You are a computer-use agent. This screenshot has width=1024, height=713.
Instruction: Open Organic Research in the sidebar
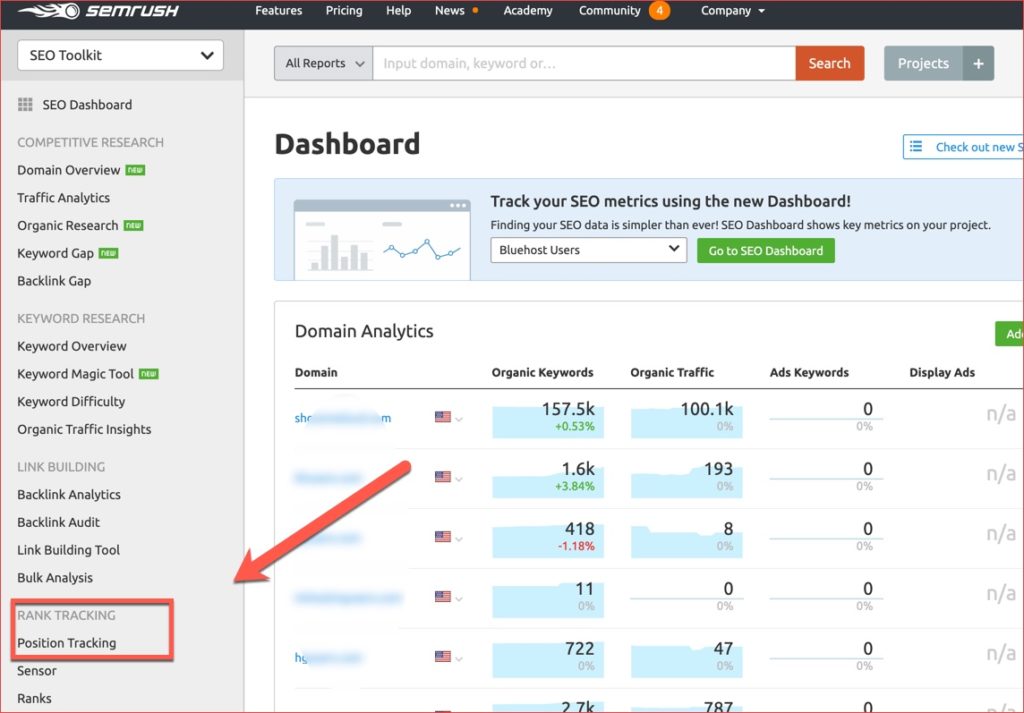point(67,226)
